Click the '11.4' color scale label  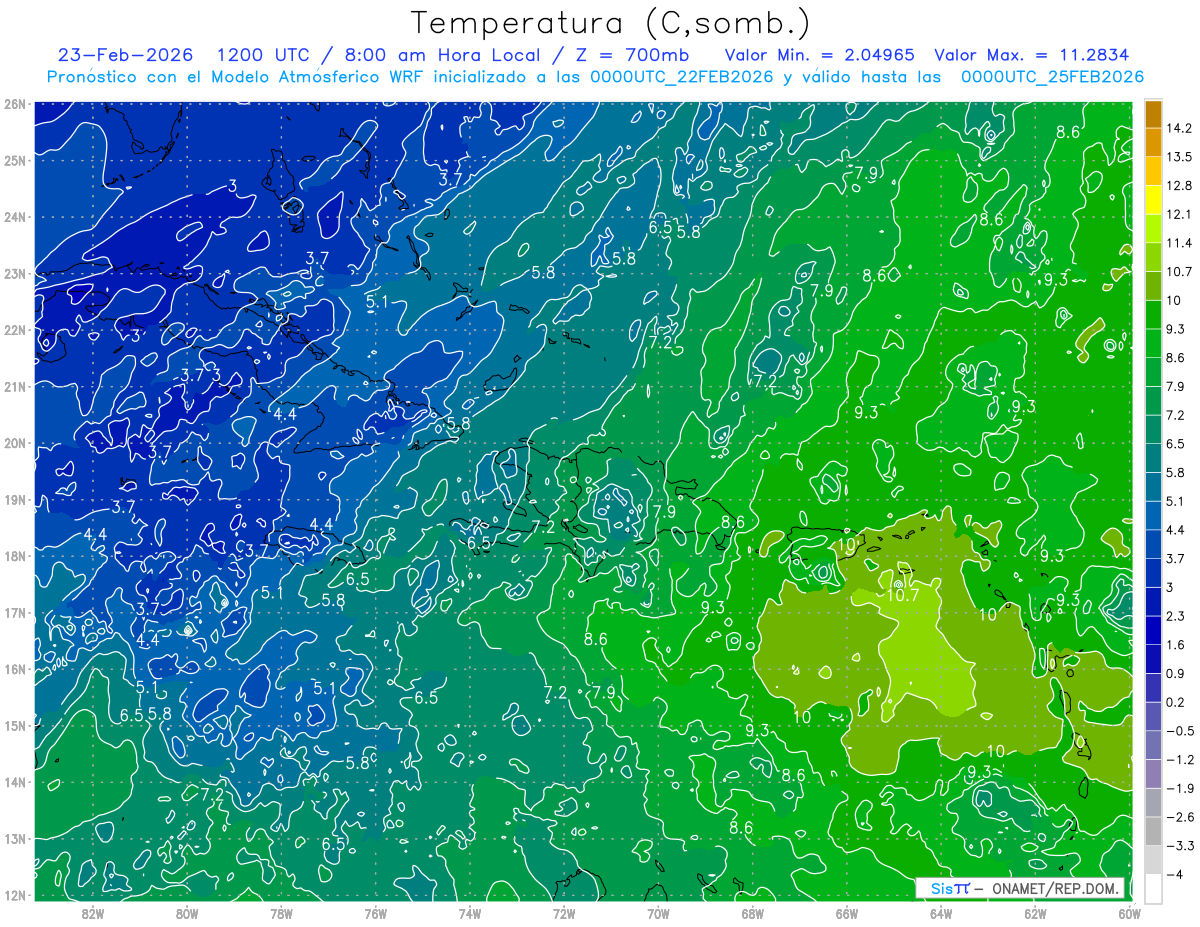[x=1179, y=243]
